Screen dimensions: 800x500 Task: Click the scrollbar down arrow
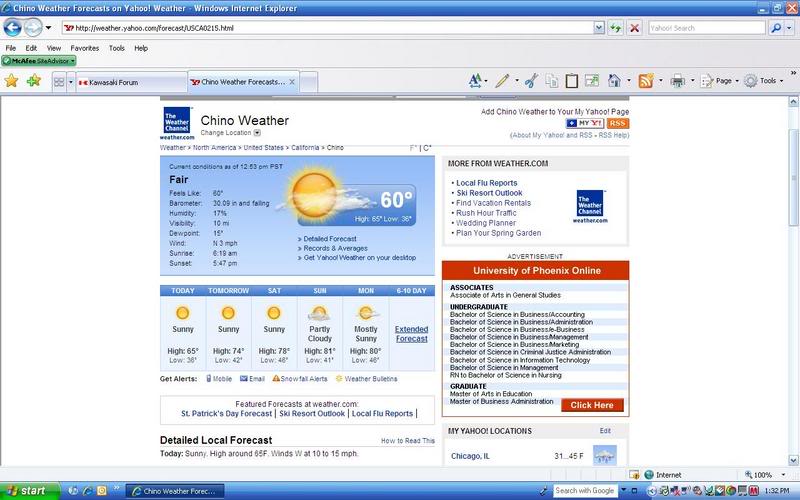click(793, 460)
